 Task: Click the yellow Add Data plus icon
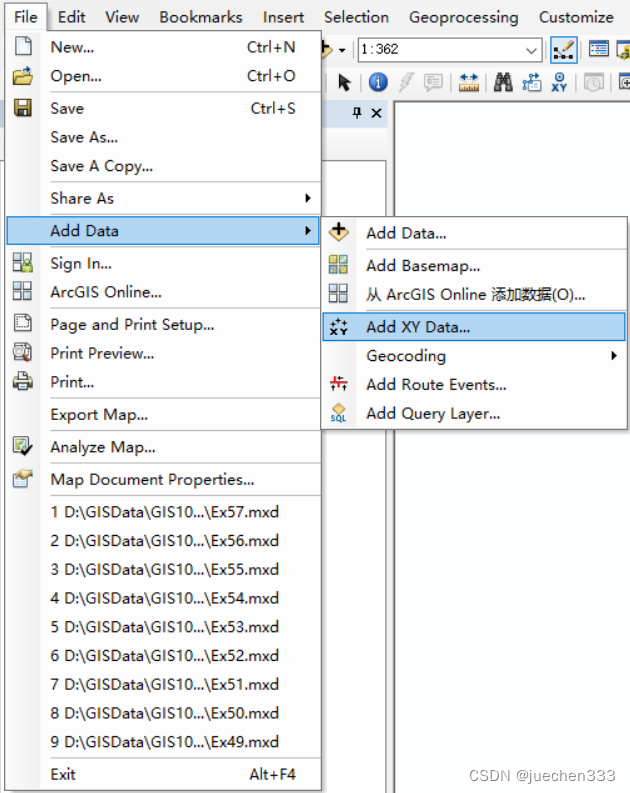(x=339, y=232)
